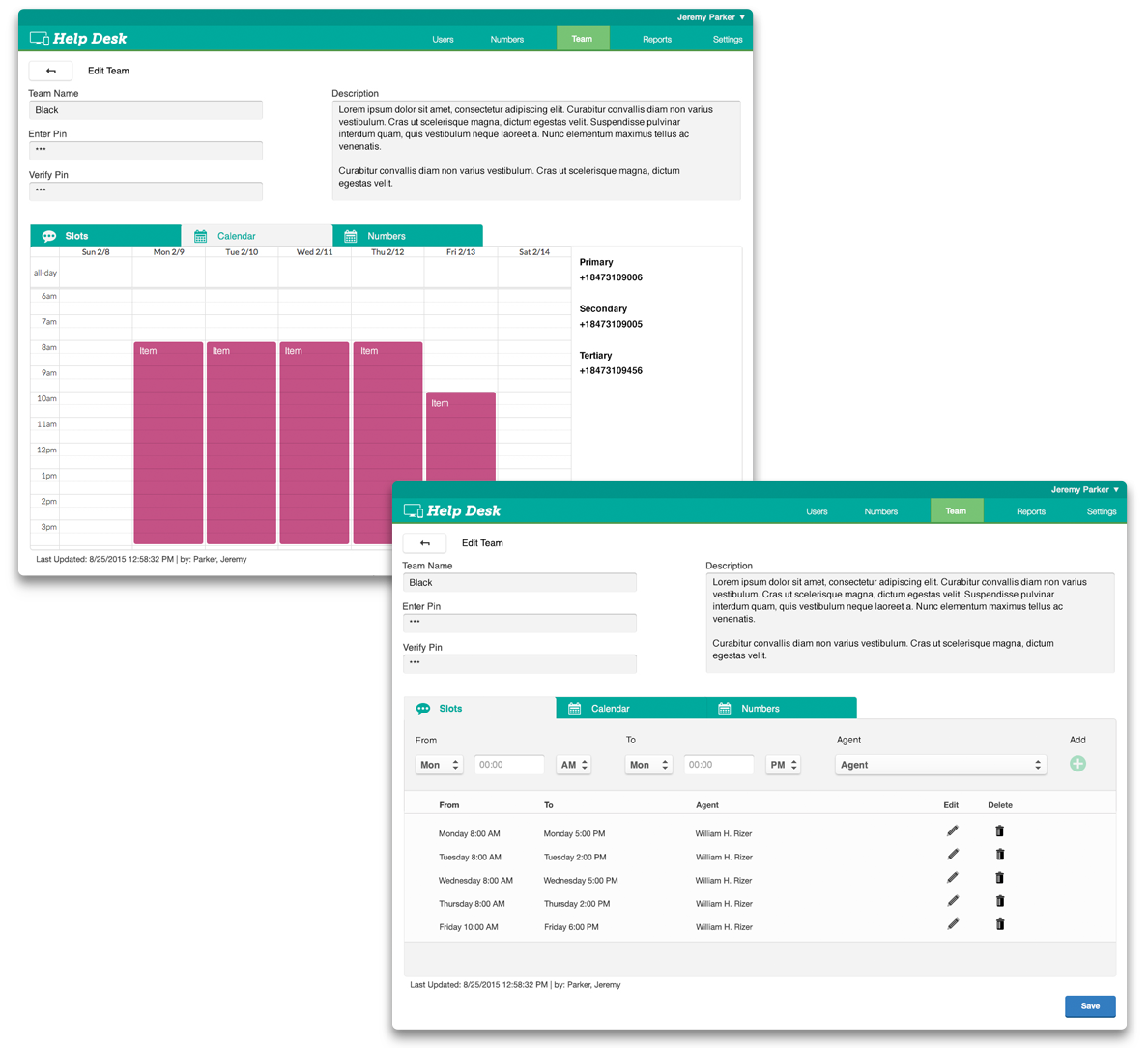
Task: Expand the PM selector in To section
Action: point(783,765)
